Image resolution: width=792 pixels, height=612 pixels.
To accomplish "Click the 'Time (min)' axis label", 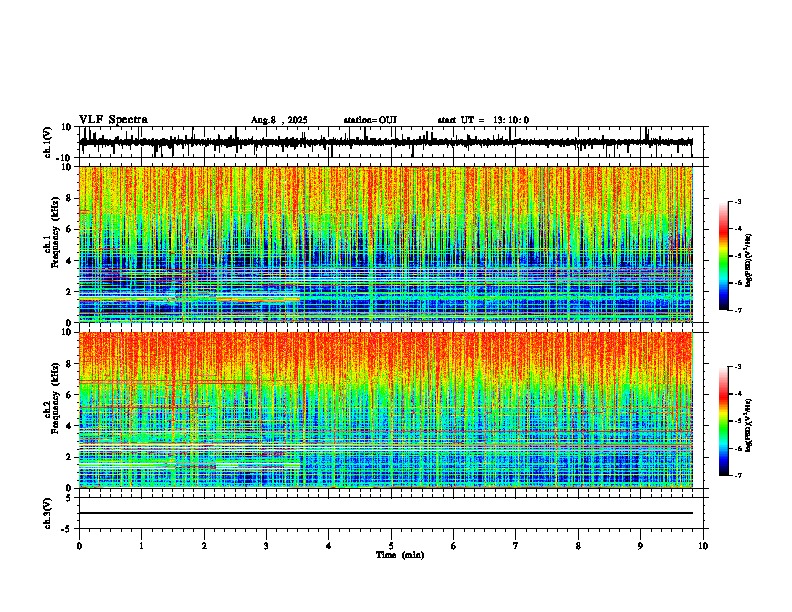I will coord(400,555).
